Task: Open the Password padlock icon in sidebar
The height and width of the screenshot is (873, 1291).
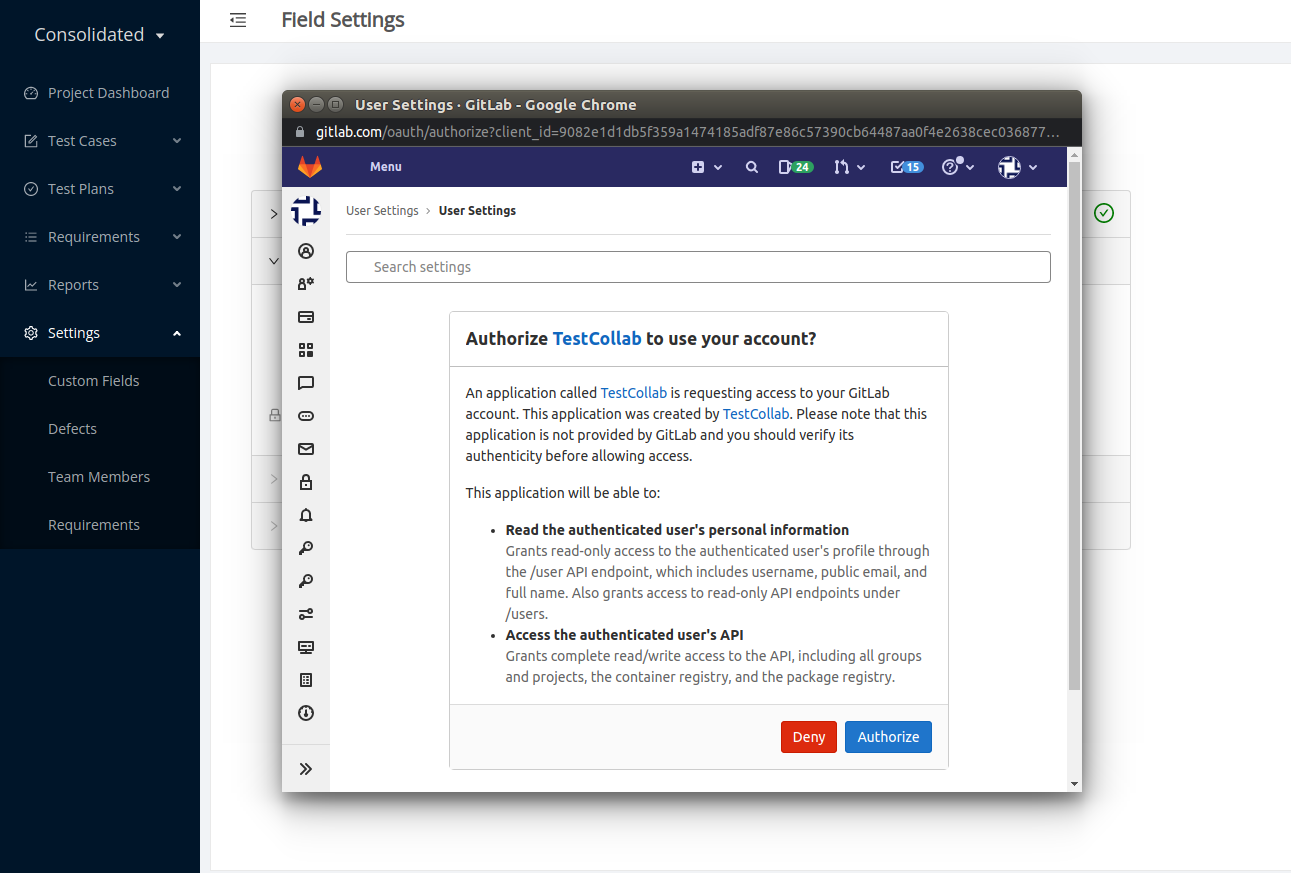Action: pos(306,482)
